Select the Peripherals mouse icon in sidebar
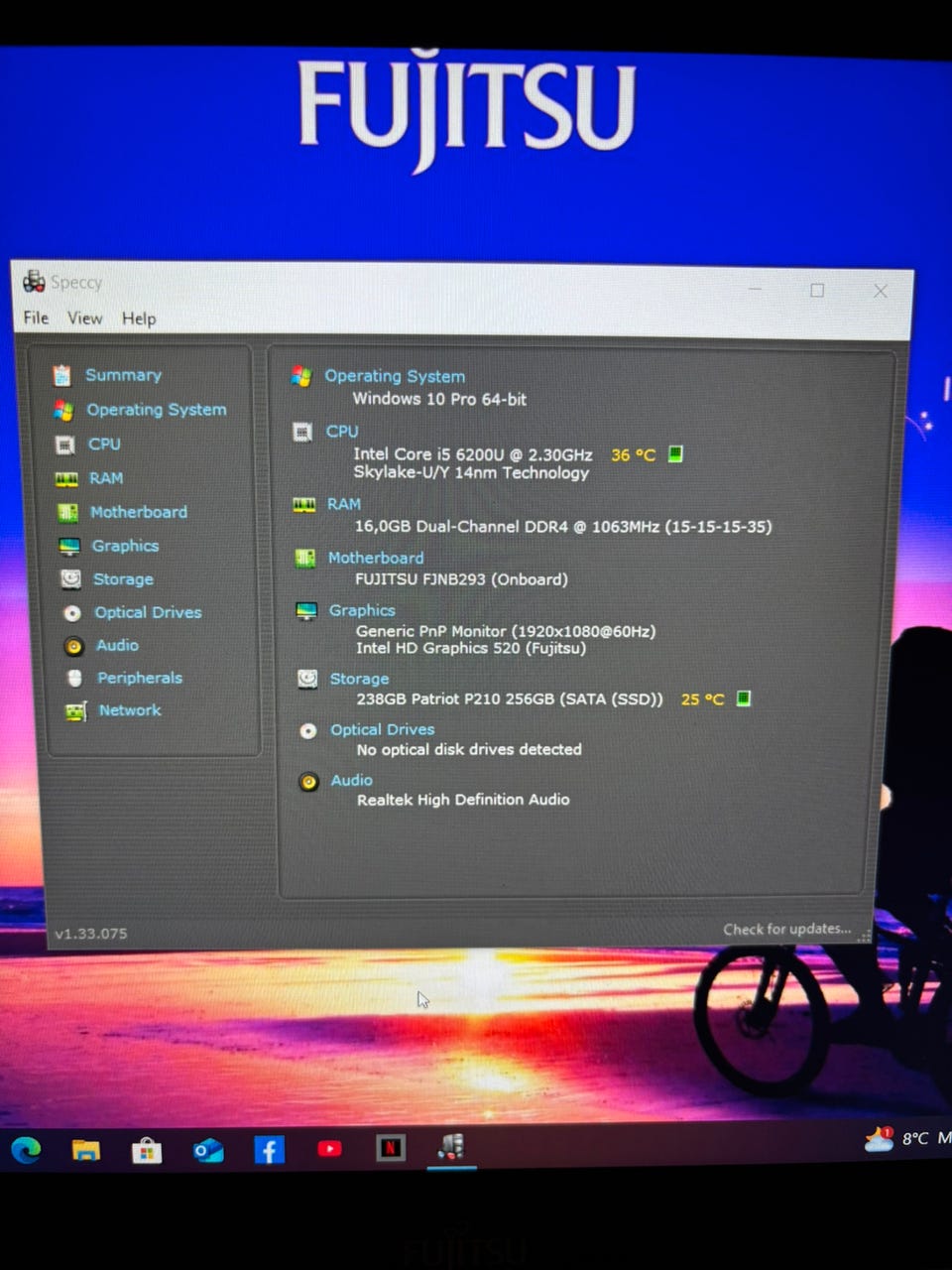Screen dimensions: 952x1270 click(74, 679)
